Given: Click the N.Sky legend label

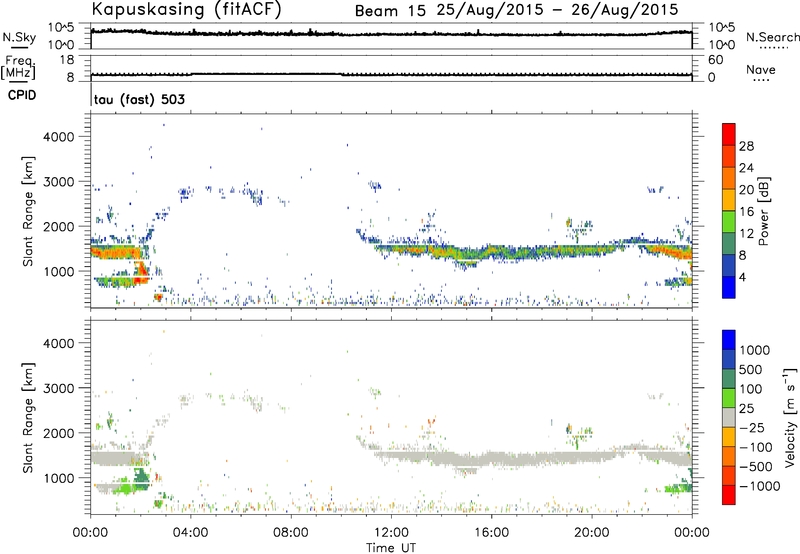Looking at the screenshot, I should (19, 37).
